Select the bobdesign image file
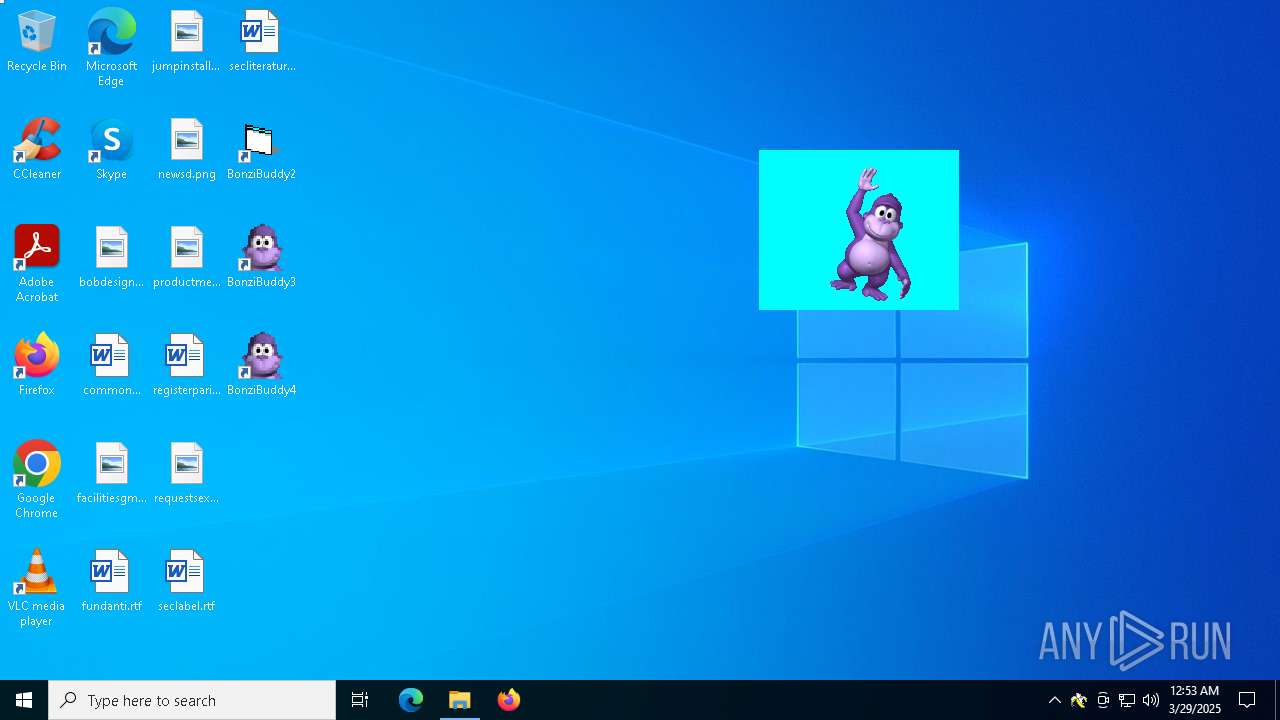The width and height of the screenshot is (1280, 720). [x=111, y=258]
